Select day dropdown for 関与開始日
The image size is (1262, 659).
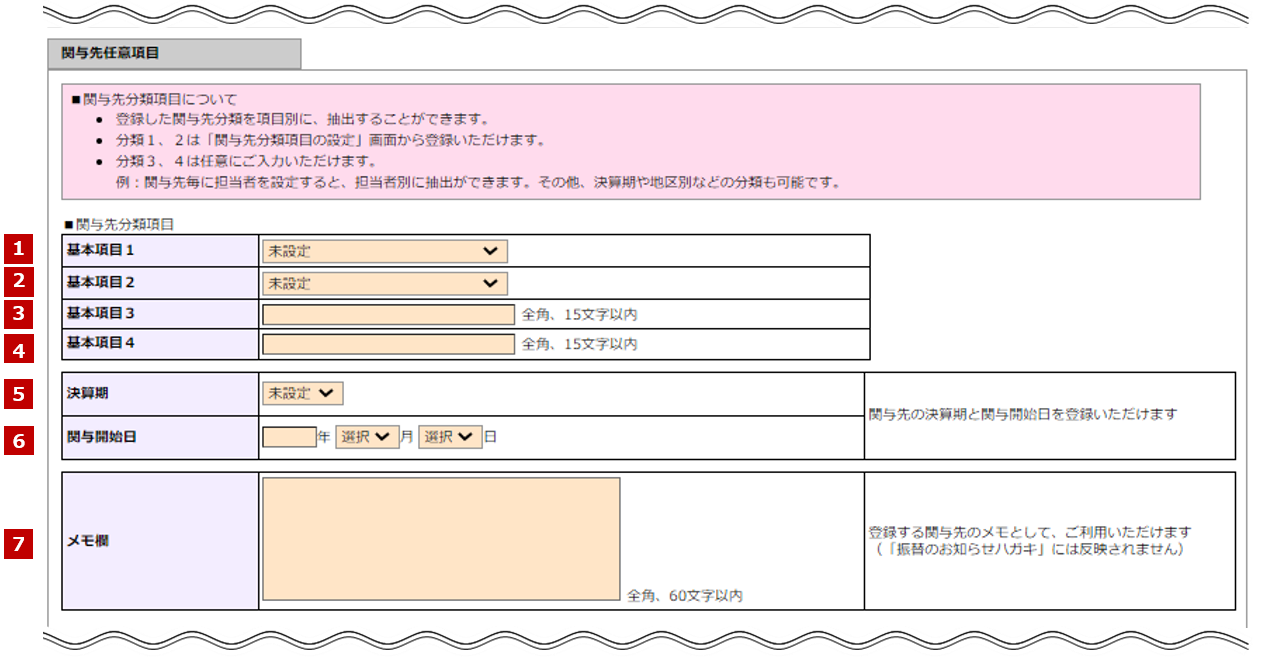[x=450, y=437]
